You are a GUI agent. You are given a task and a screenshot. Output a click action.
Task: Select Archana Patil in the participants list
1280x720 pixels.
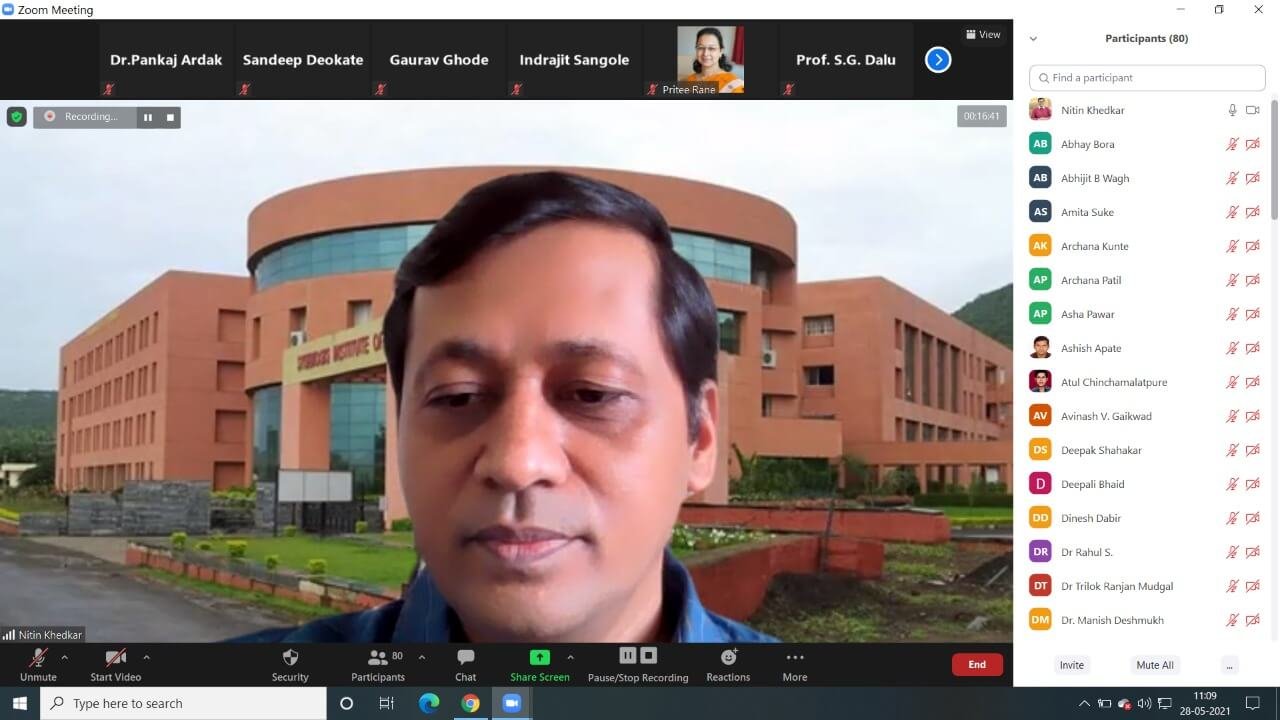(1147, 280)
